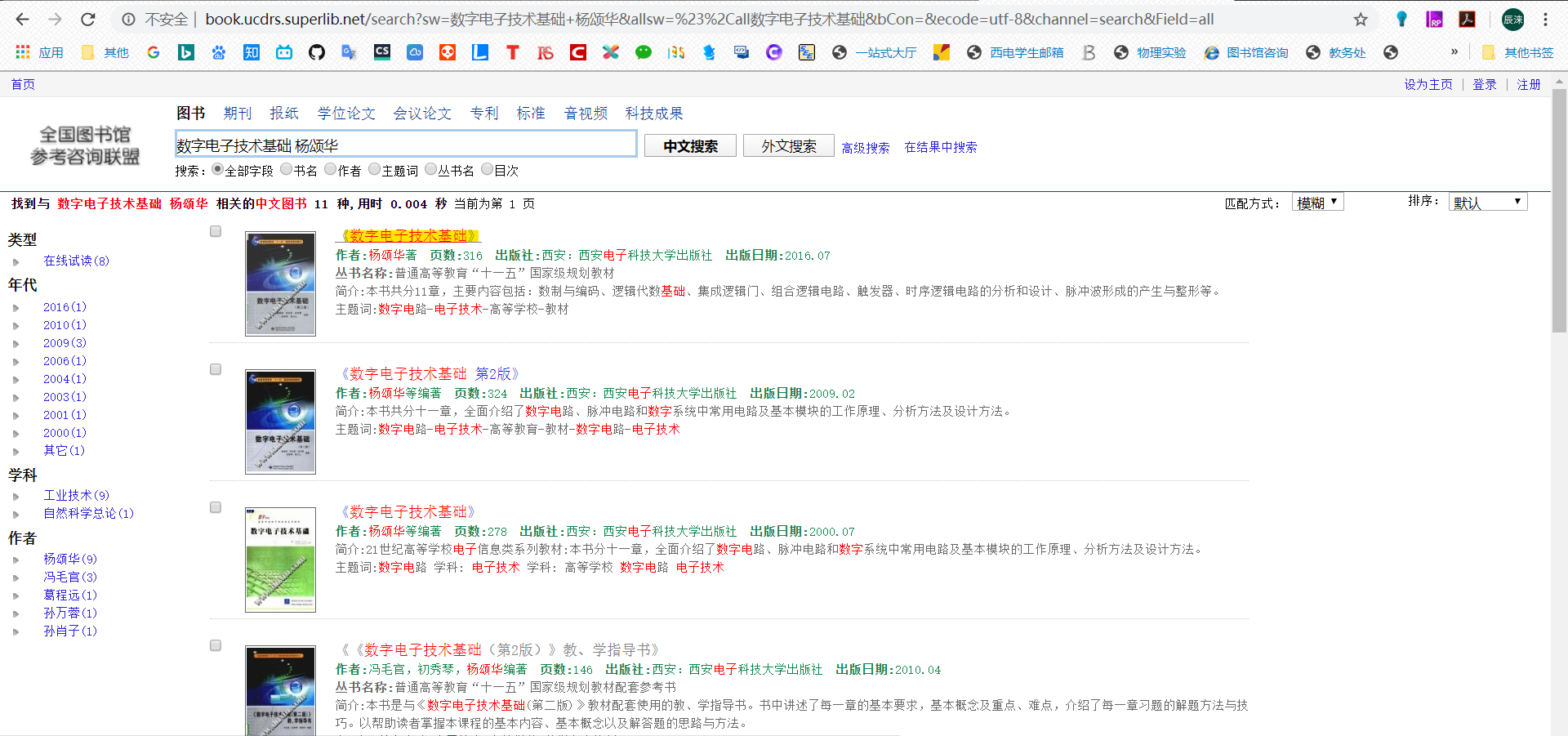Open the WeChat bookmark icon
The image size is (1568, 736).
click(x=644, y=52)
